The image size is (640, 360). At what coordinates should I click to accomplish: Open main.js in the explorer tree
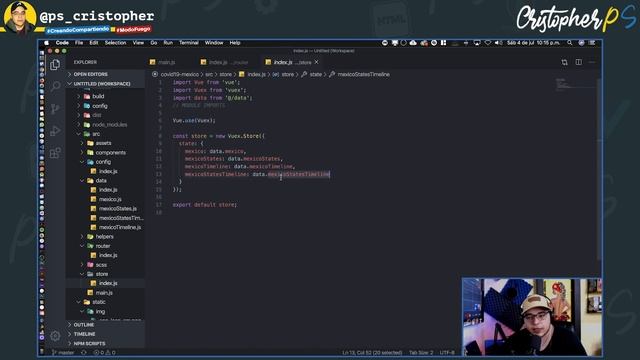(x=104, y=293)
